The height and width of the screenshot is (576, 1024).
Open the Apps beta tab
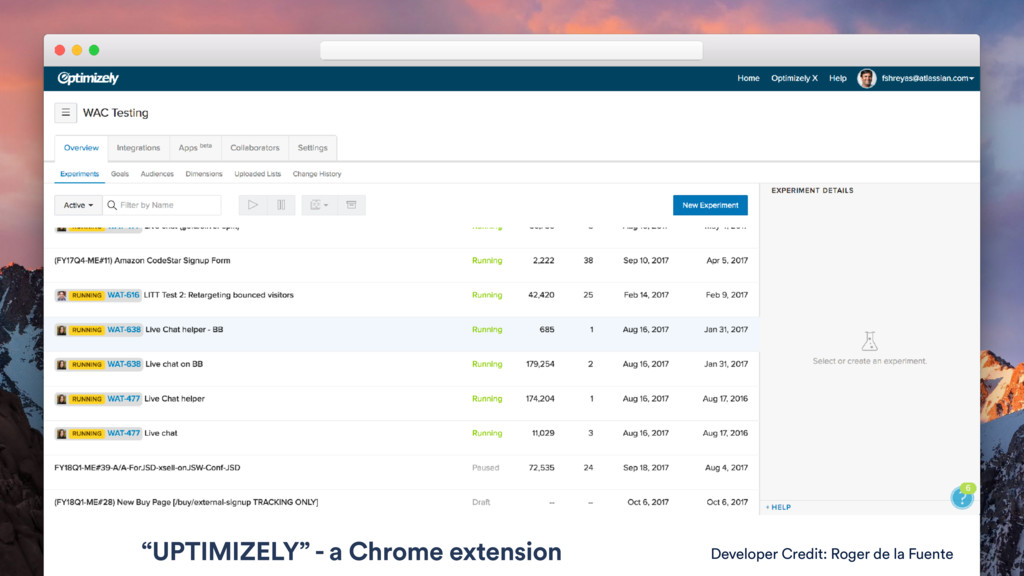[x=195, y=148]
